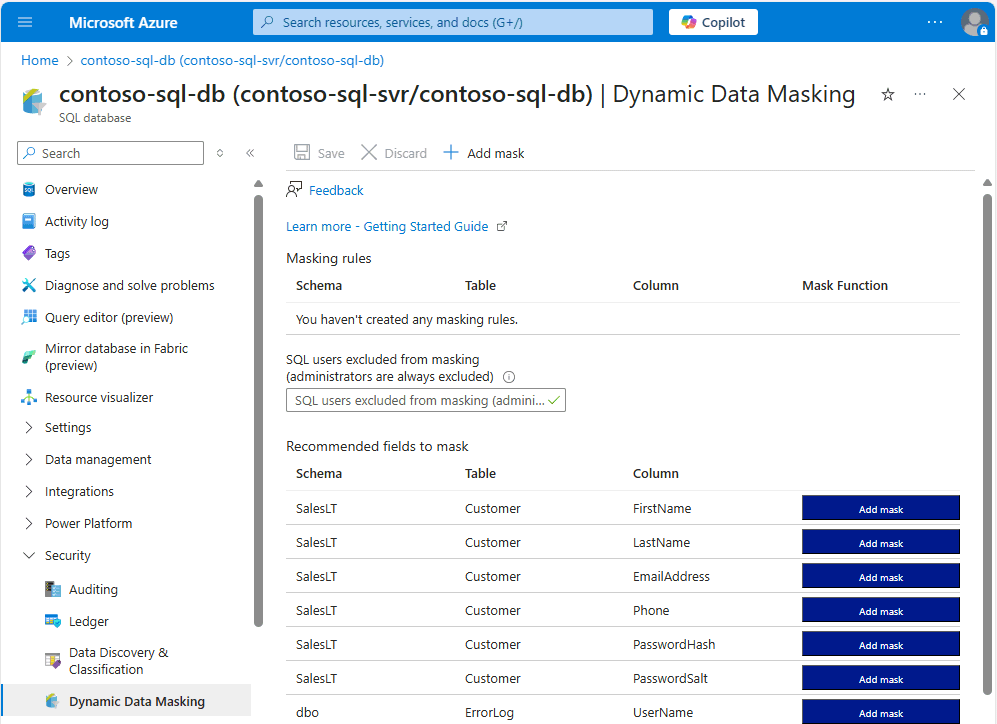Open the Auditing menu item
Screen dimensions: 997x724
click(93, 589)
